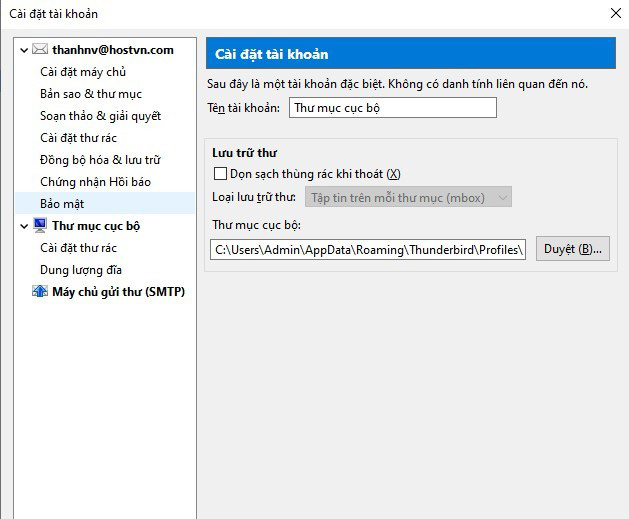Click the Máy chủ gửi thư SMTP icon
Viewport: 629px width, 519px height.
click(x=40, y=292)
